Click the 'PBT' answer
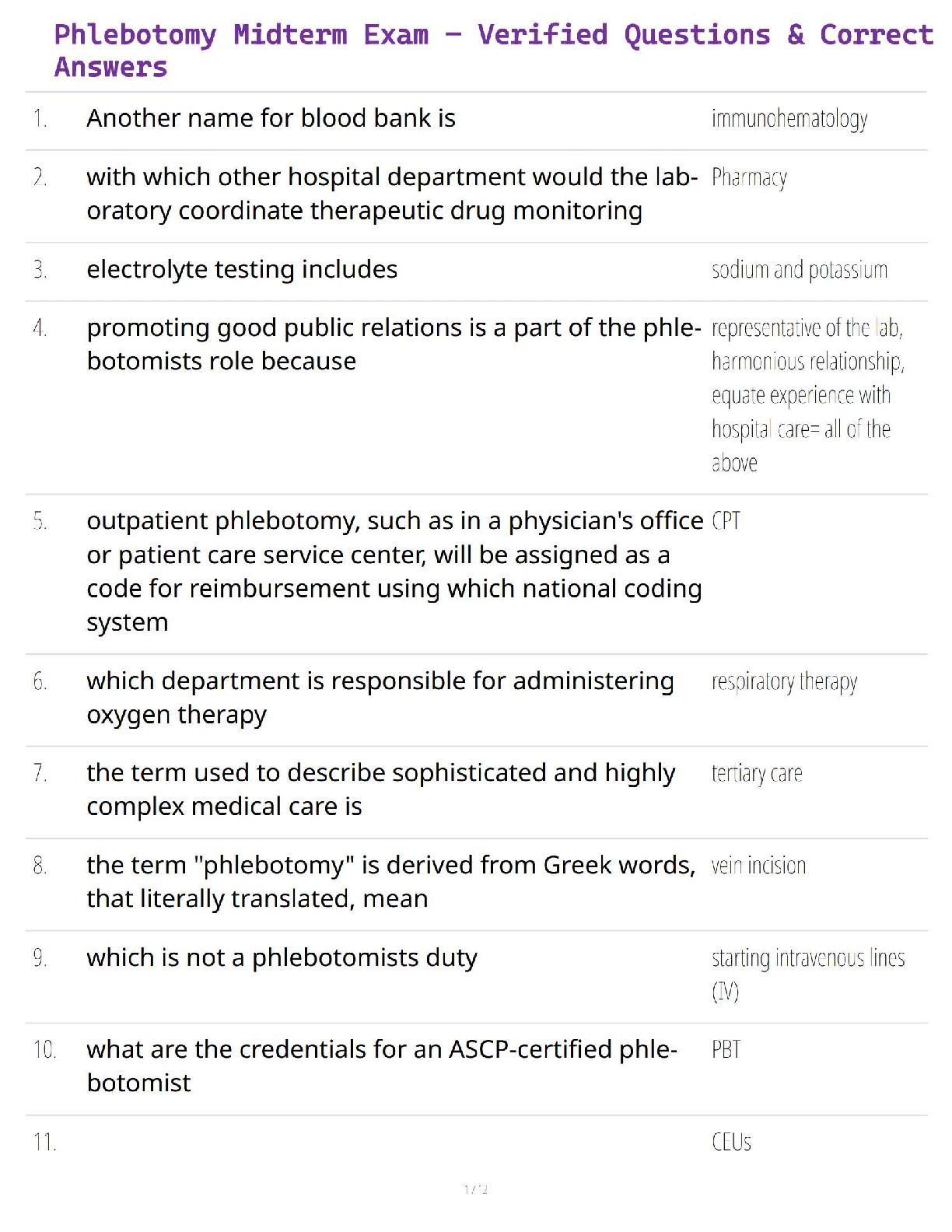 click(x=726, y=1050)
